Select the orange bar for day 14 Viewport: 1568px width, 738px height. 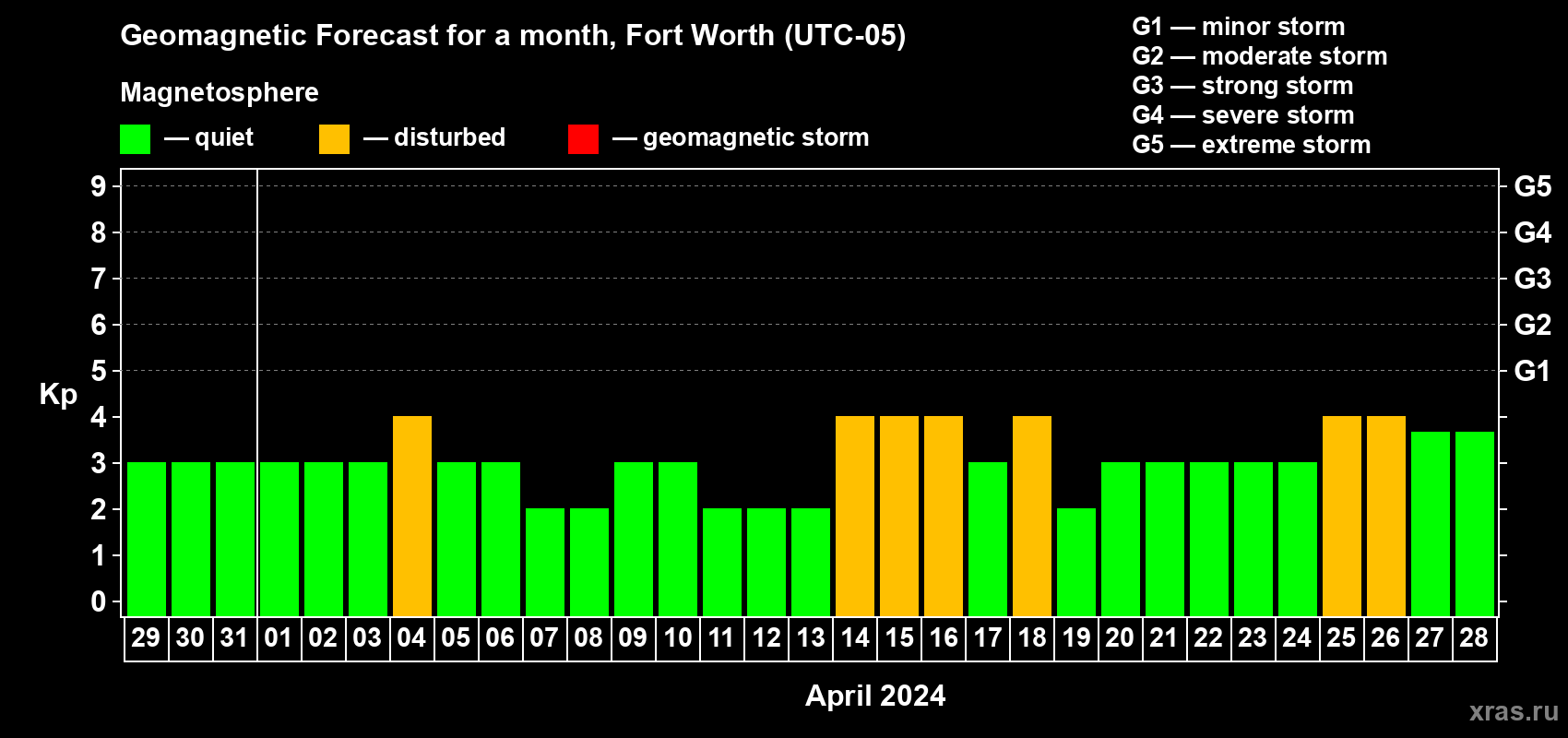tap(855, 516)
